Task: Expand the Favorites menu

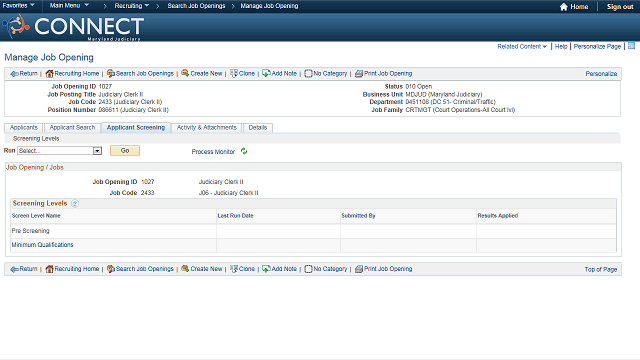Action: [18, 5]
